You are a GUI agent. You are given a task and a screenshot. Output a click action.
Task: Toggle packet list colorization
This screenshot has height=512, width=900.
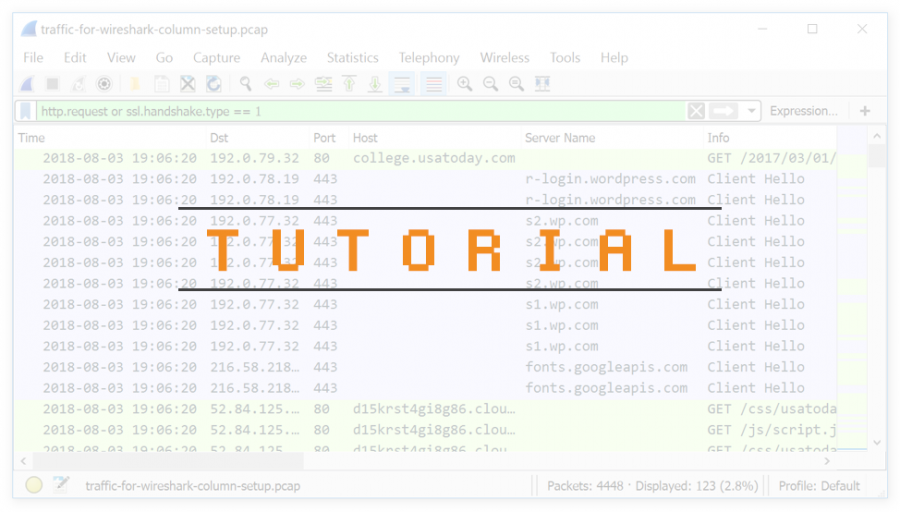[433, 84]
